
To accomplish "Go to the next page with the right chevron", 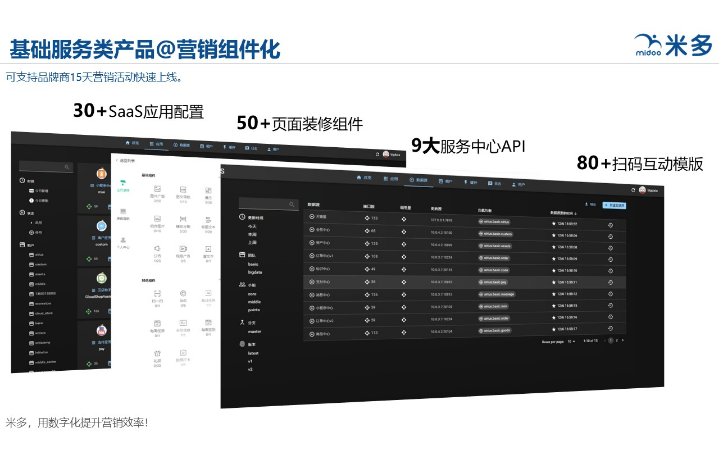I will (623, 341).
